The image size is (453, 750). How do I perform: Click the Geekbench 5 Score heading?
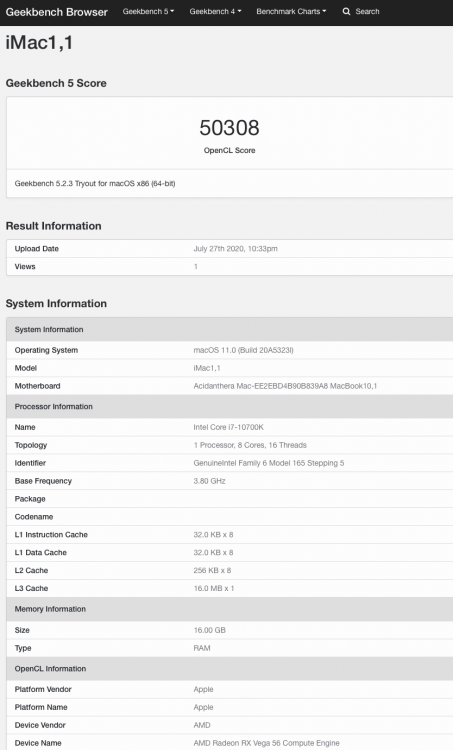56,83
